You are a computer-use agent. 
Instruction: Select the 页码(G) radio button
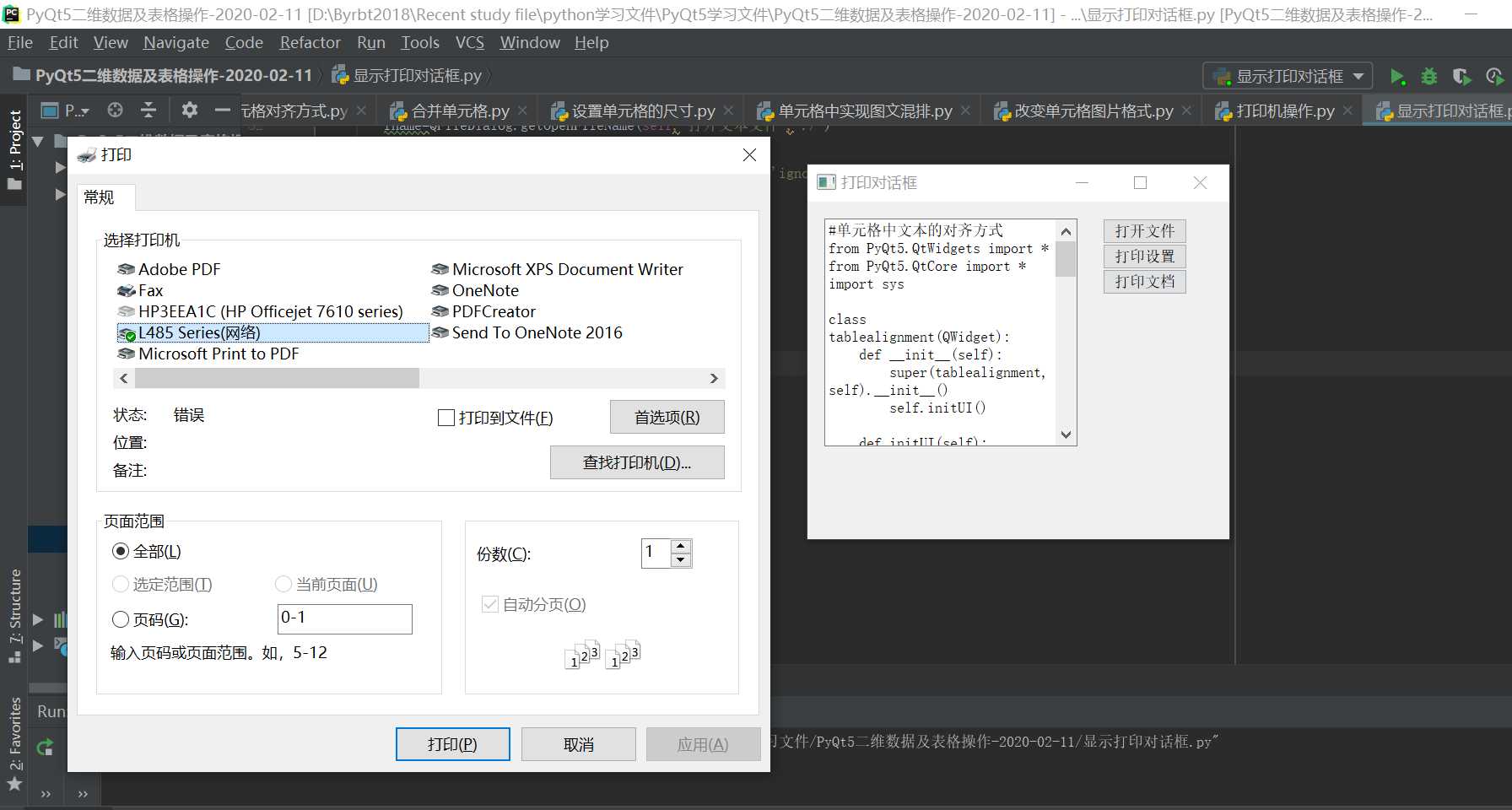tap(121, 619)
